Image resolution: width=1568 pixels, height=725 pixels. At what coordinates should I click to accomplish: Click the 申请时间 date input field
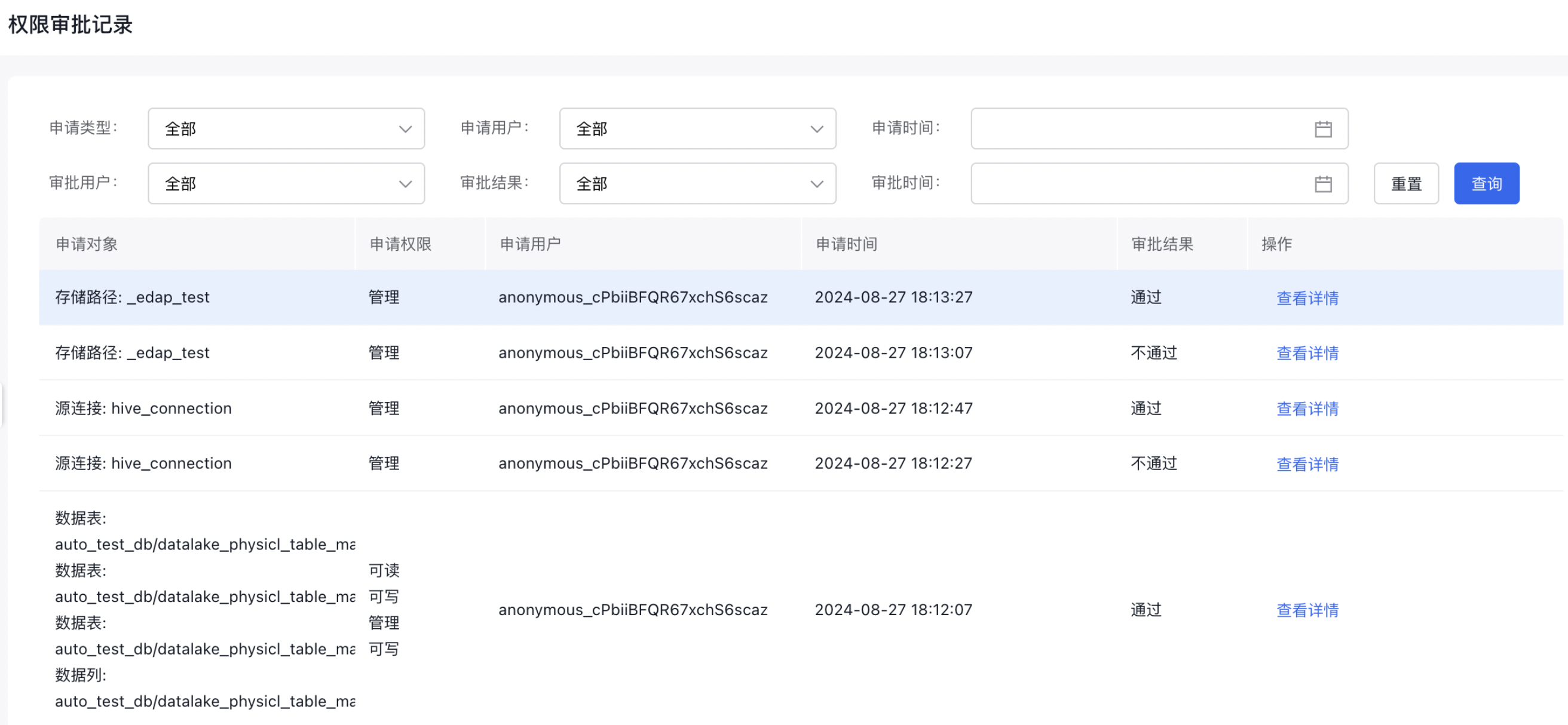(1159, 128)
